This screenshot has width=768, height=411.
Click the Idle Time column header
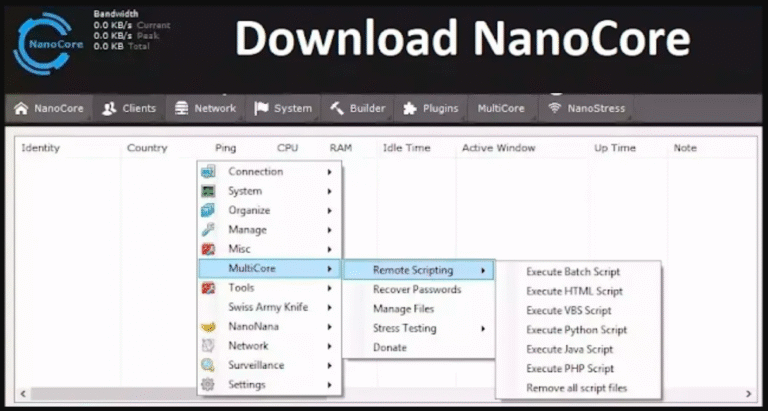click(407, 148)
